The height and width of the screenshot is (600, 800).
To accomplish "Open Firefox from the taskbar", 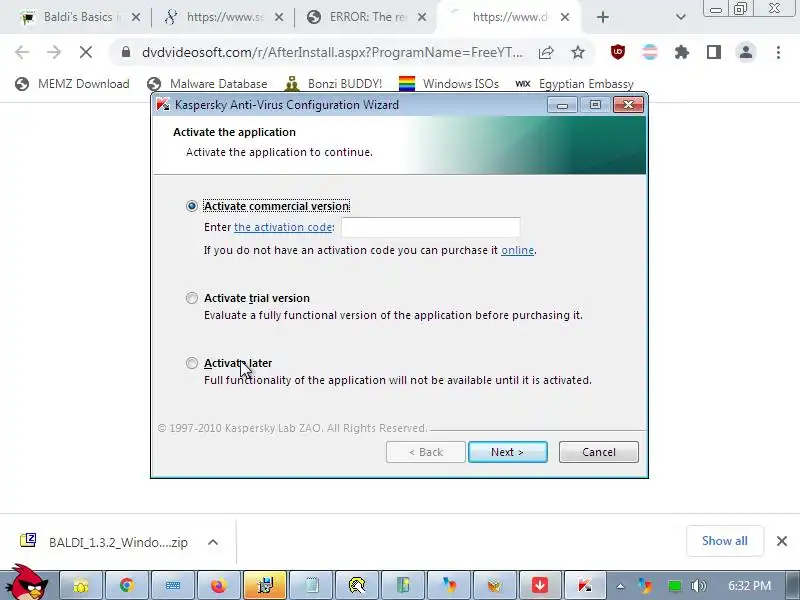I will tap(218, 585).
